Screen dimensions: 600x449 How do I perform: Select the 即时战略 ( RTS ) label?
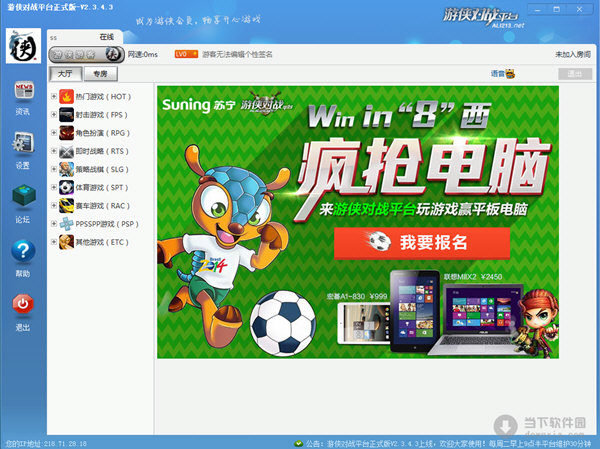102,151
